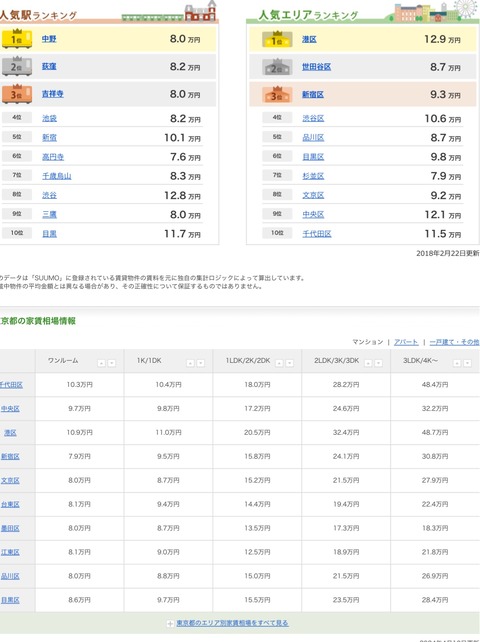Switch to 一戸建て・その他 tab
The width and height of the screenshot is (480, 642).
tap(454, 342)
